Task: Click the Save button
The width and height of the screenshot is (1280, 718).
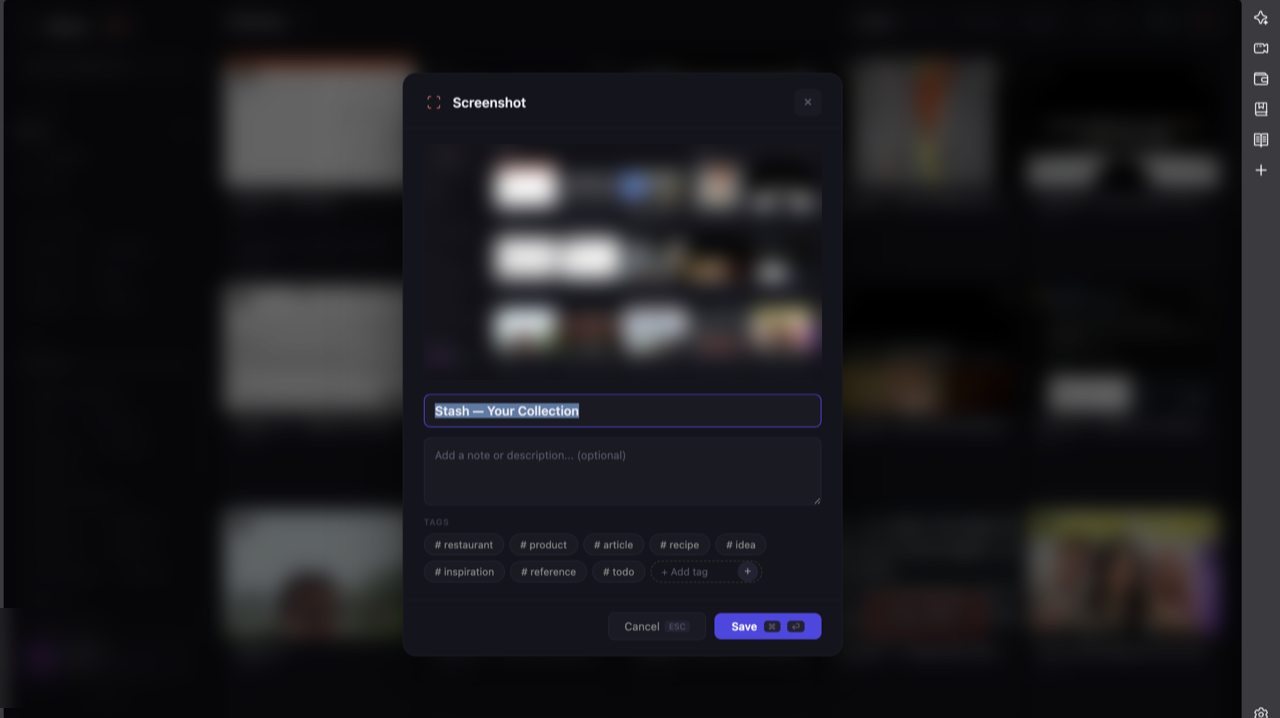Action: [768, 626]
